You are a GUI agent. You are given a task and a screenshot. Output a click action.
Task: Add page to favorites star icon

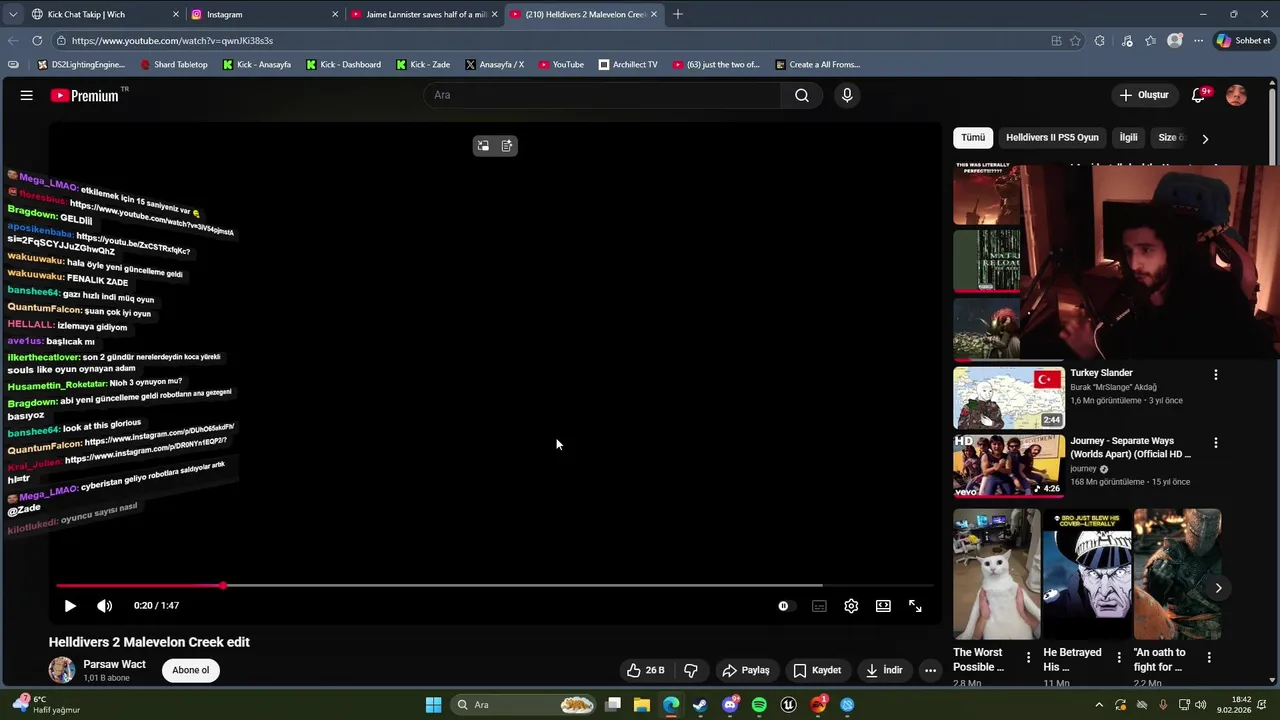pos(1075,41)
